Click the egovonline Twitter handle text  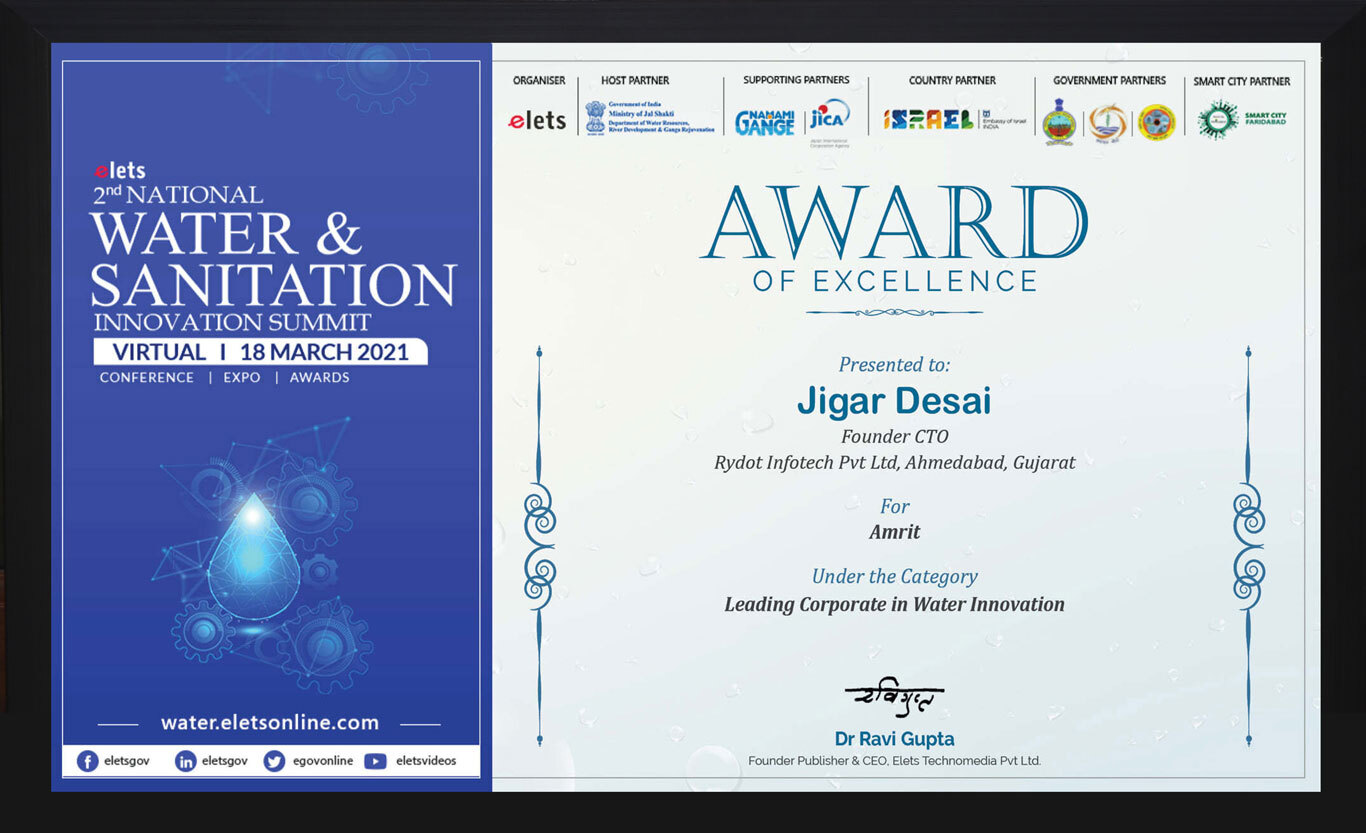tap(322, 761)
